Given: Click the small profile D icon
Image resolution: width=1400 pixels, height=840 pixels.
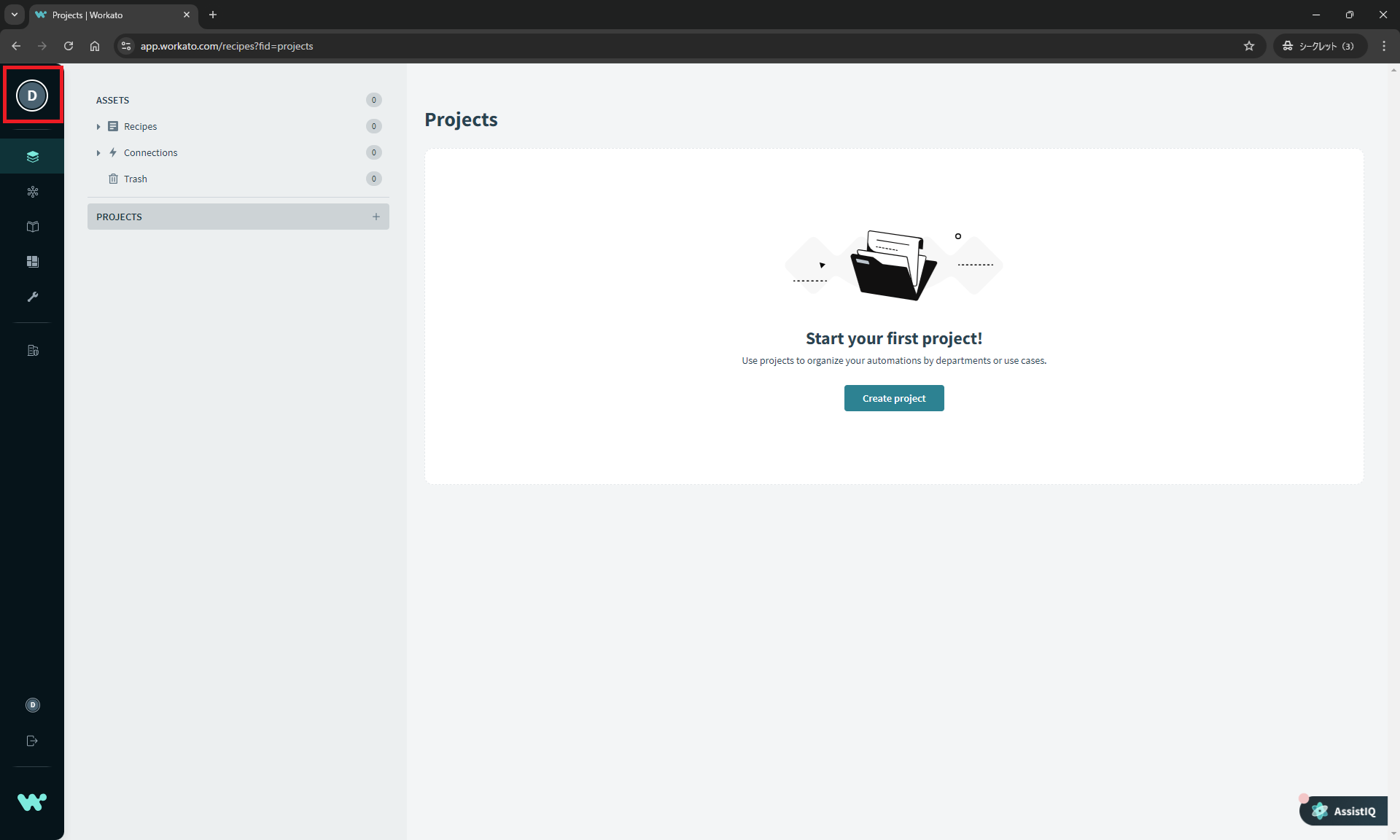Looking at the screenshot, I should pos(32,705).
